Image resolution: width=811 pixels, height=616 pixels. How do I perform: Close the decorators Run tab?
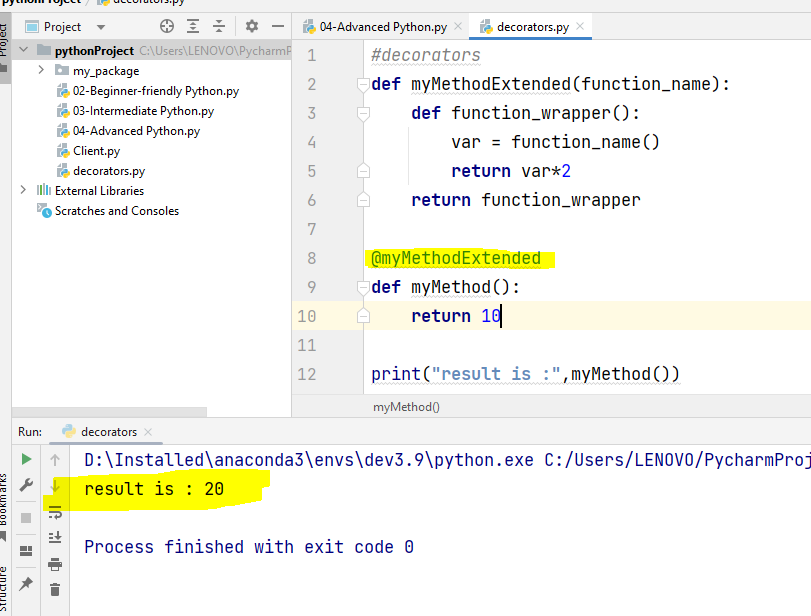(148, 432)
